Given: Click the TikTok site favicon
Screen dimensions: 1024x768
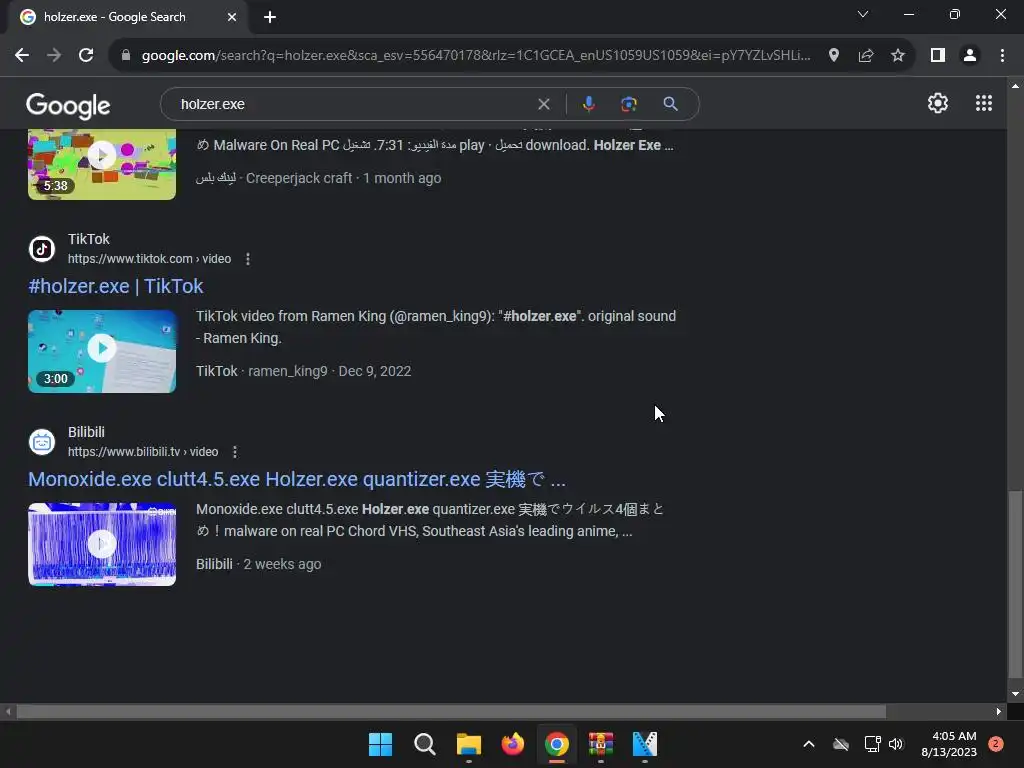Looking at the screenshot, I should pos(42,249).
